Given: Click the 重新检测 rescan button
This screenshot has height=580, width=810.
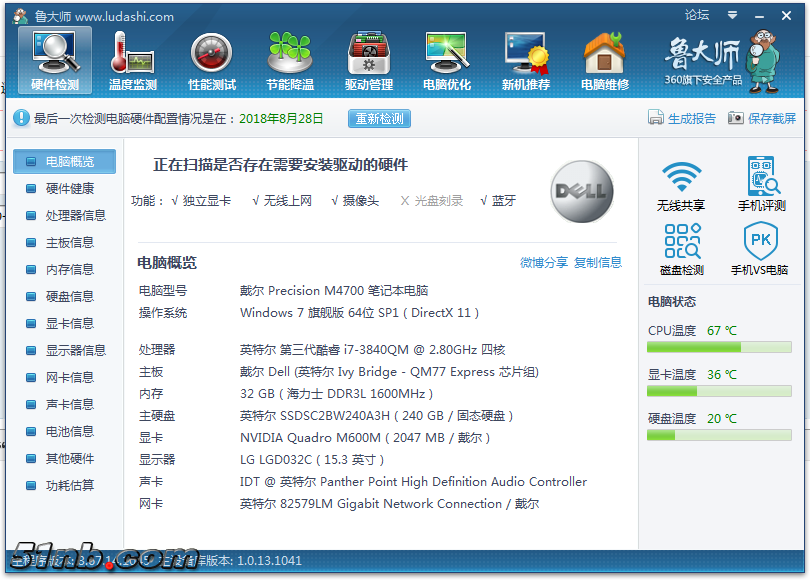Looking at the screenshot, I should (x=379, y=118).
